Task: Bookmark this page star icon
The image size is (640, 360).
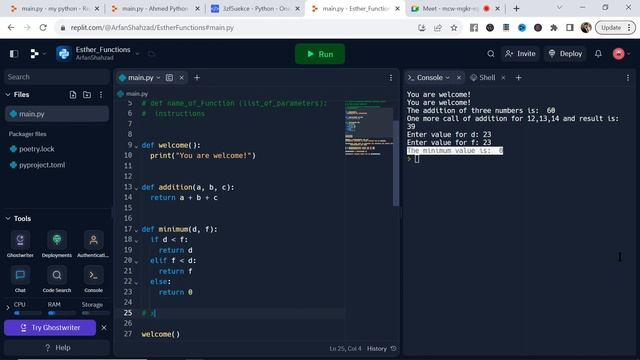Action: click(454, 28)
